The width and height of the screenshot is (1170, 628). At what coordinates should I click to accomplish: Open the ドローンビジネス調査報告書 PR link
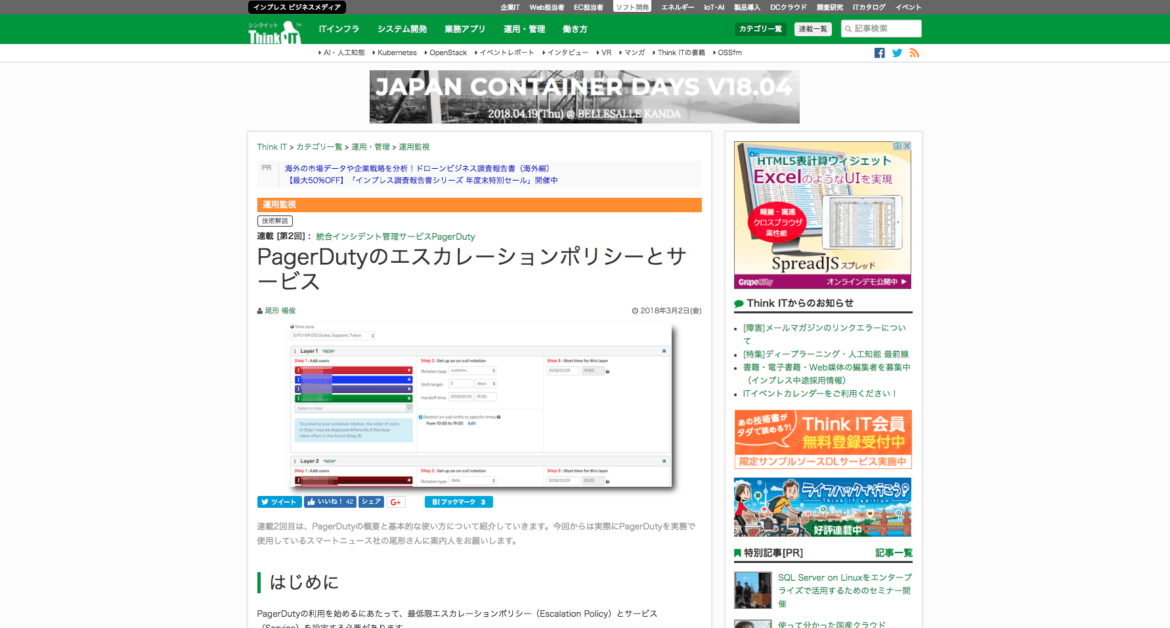click(x=417, y=169)
